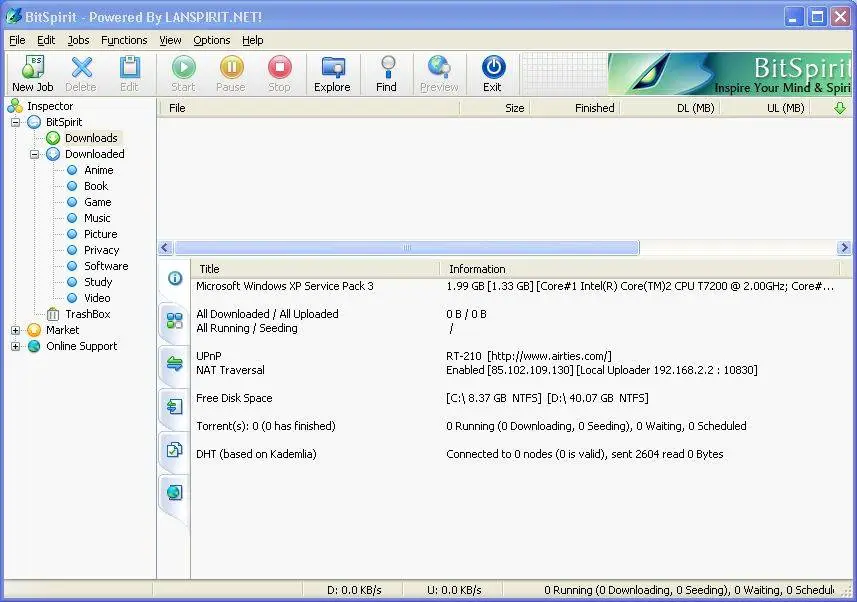Select the Anime category

98,170
